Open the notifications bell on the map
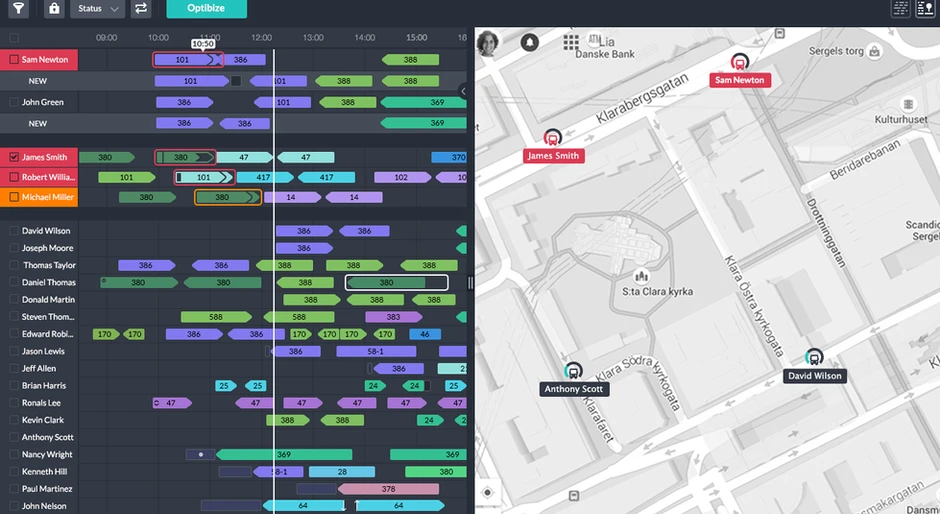Screen dimensions: 940x514 [529, 43]
